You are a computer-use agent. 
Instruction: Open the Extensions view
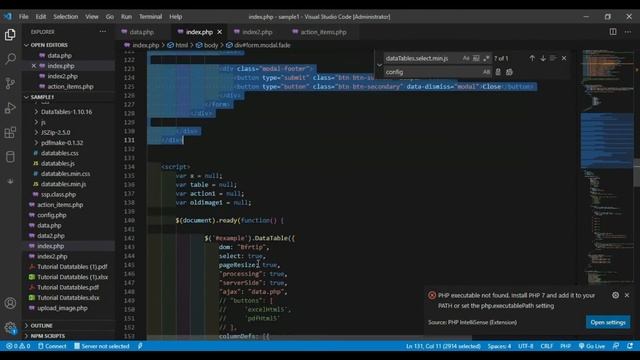click(10, 133)
